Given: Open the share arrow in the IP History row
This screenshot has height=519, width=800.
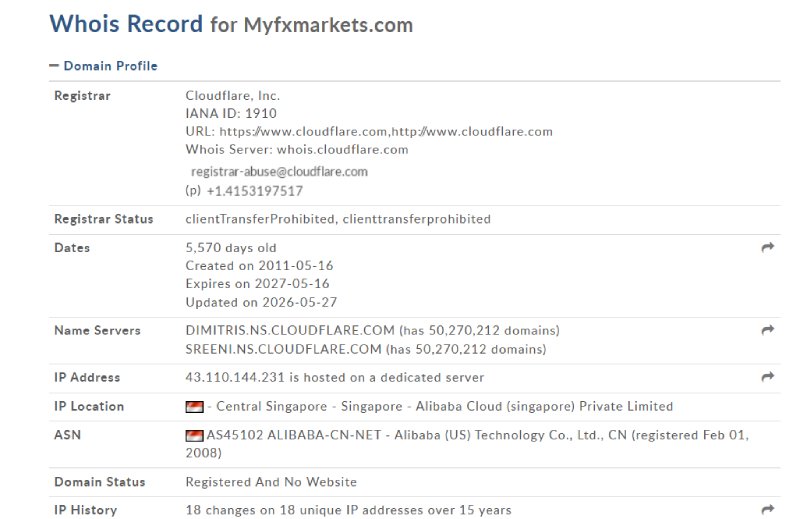Looking at the screenshot, I should click(x=767, y=509).
